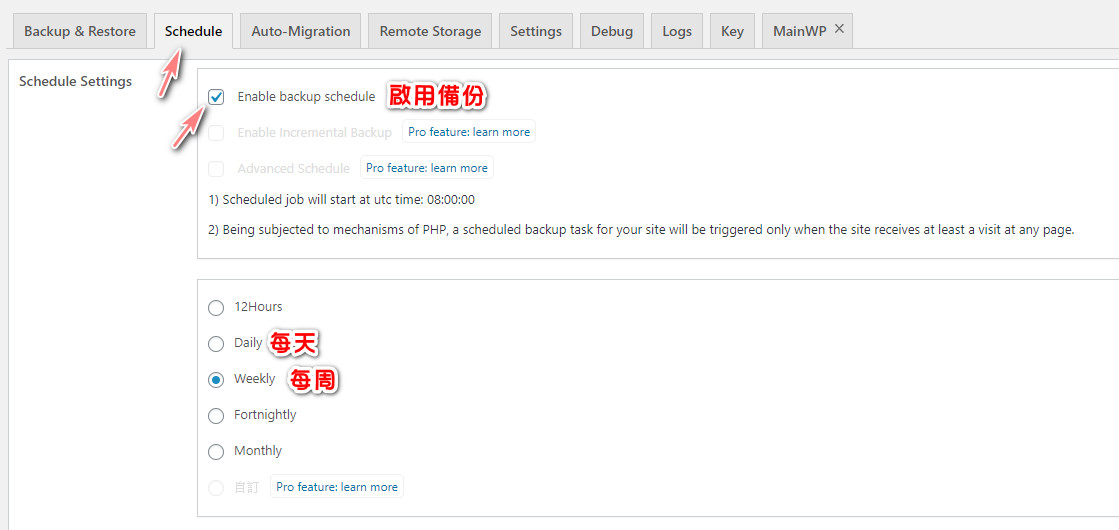Go to the Settings tab
Screen dimensions: 1119x530
[536, 31]
